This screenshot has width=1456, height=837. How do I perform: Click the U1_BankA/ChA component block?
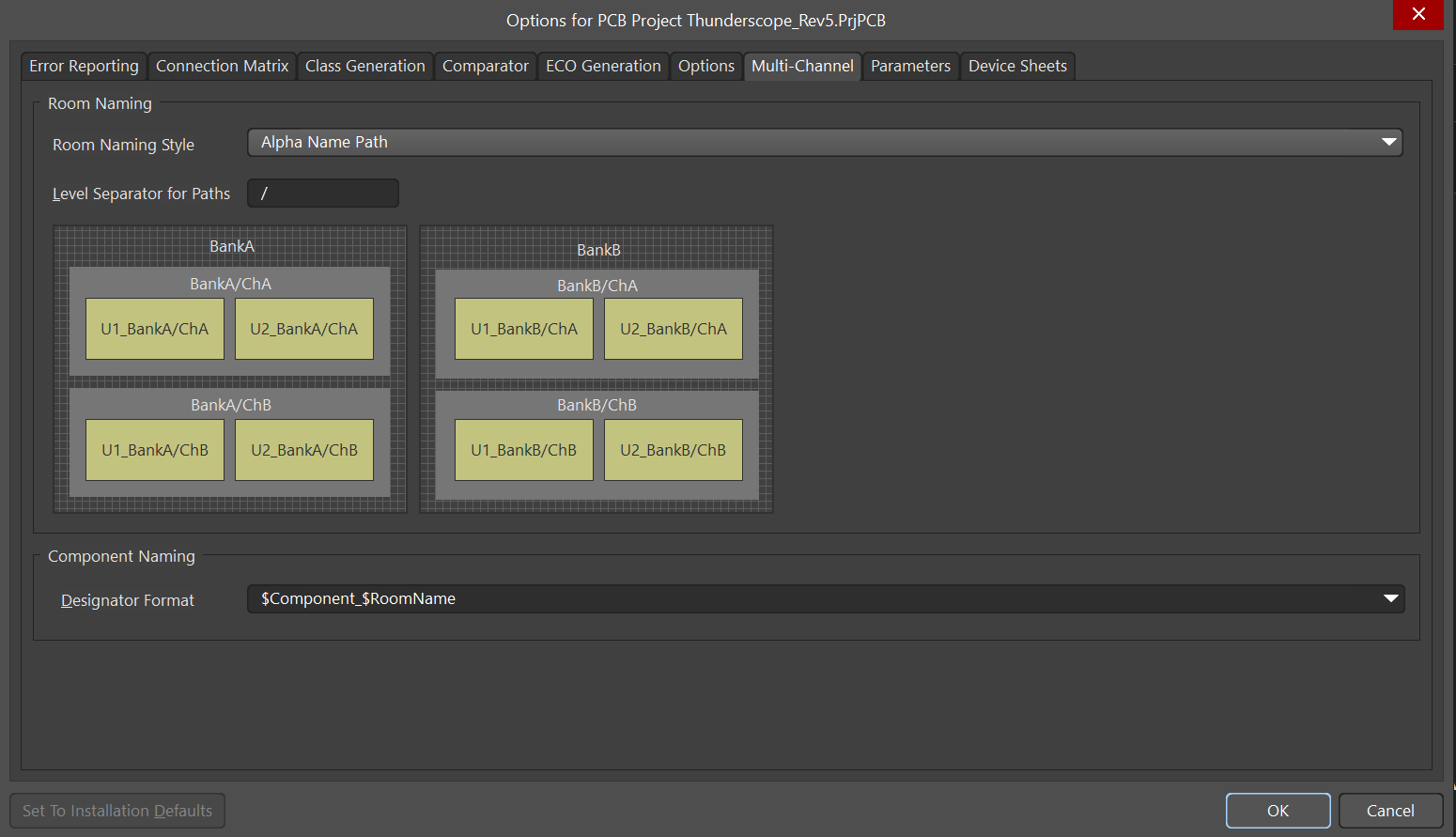click(155, 329)
